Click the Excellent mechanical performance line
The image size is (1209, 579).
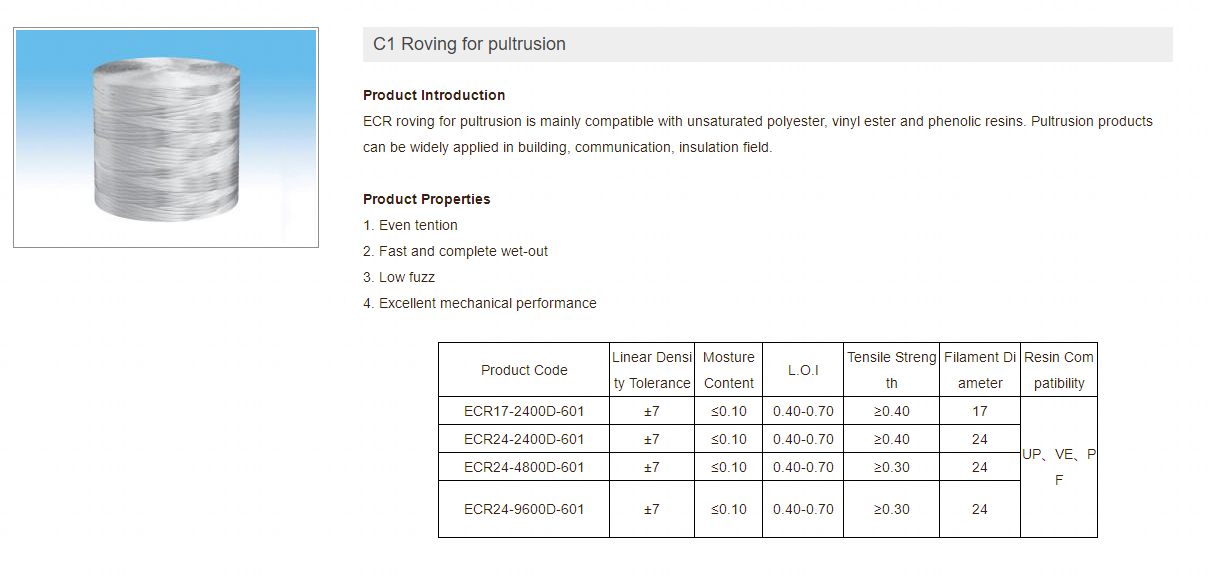click(x=480, y=303)
